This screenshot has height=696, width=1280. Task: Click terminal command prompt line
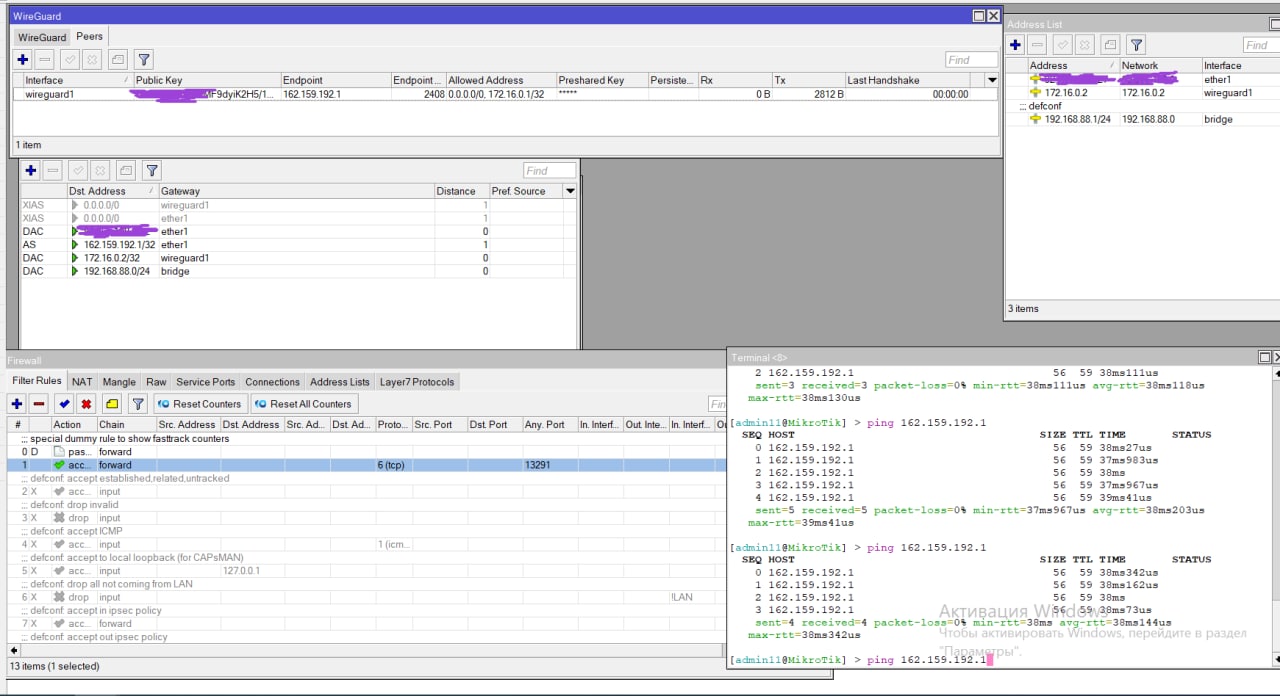[x=860, y=660]
